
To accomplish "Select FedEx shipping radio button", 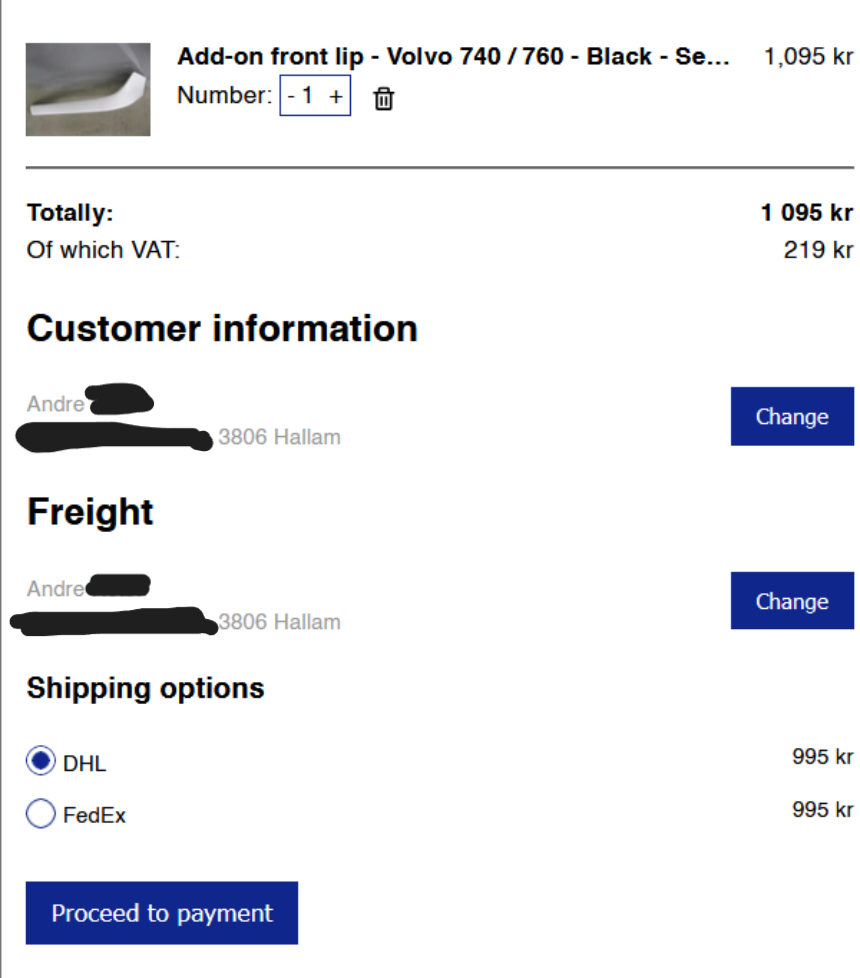I will pyautogui.click(x=41, y=814).
